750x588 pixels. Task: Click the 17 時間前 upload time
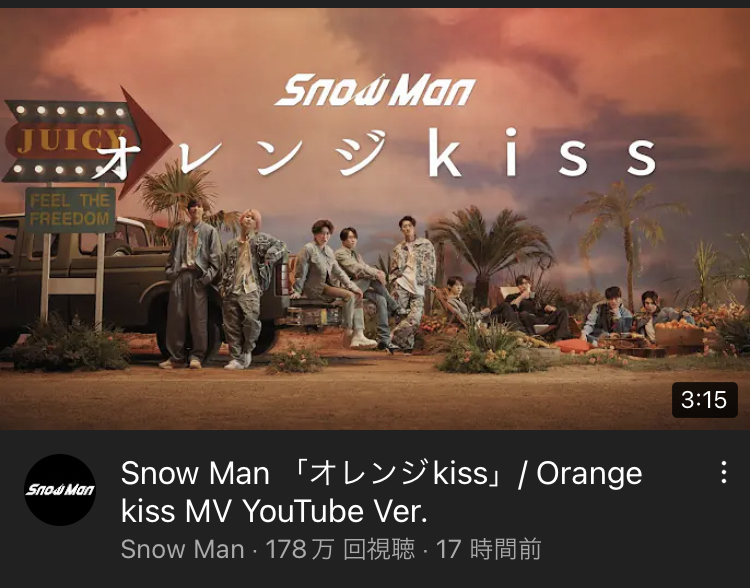(488, 549)
